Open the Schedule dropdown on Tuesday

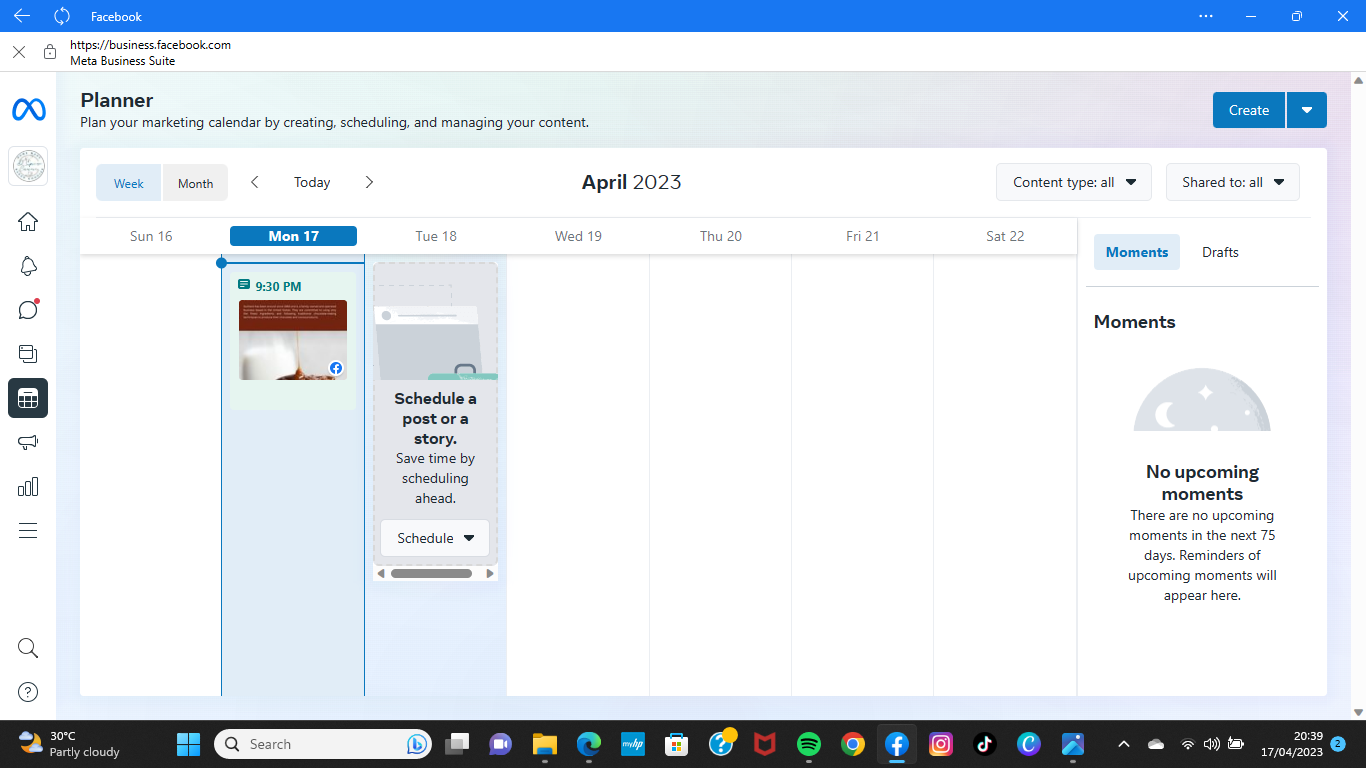(x=435, y=538)
